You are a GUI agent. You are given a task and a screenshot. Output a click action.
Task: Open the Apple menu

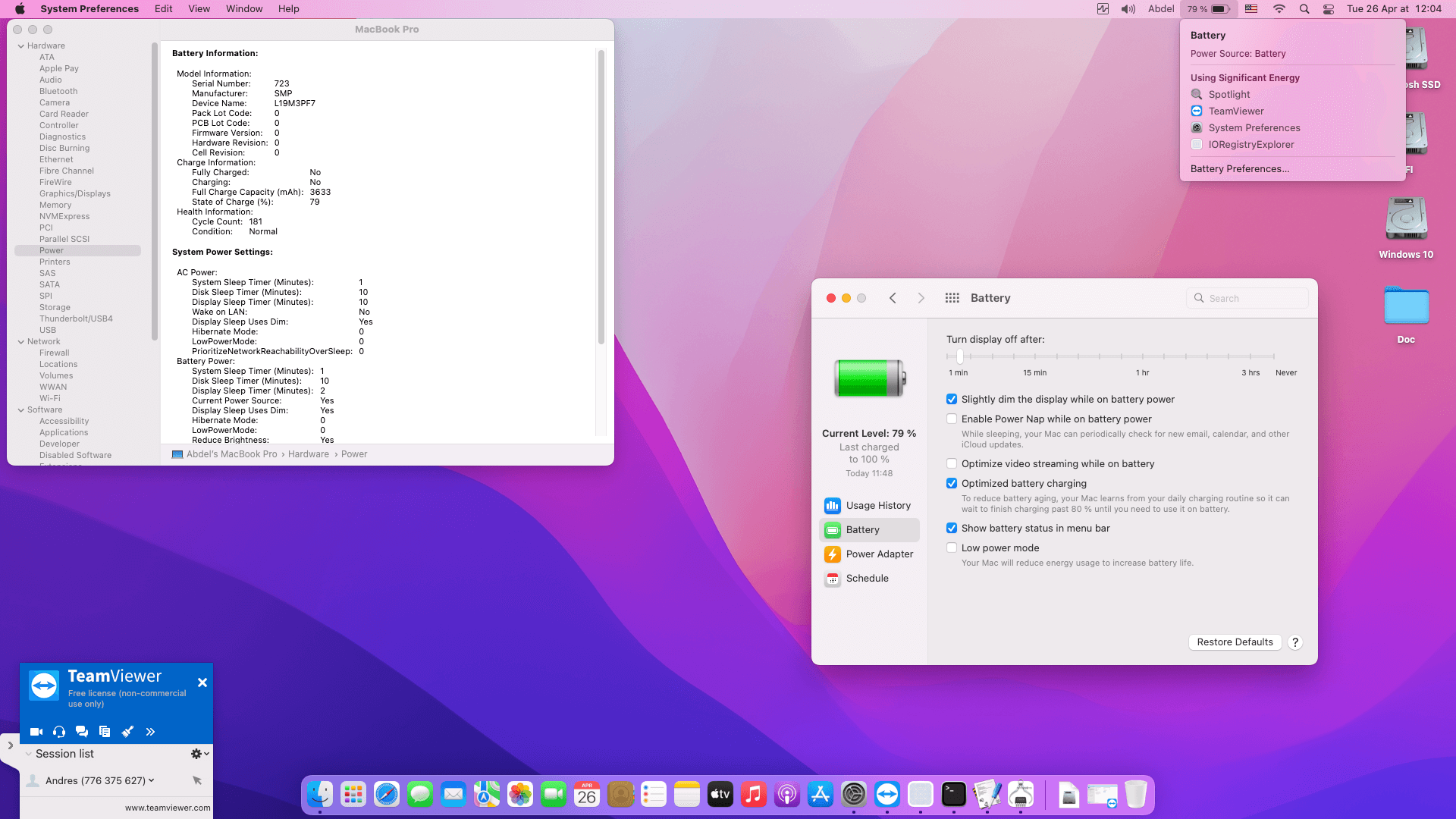20,9
